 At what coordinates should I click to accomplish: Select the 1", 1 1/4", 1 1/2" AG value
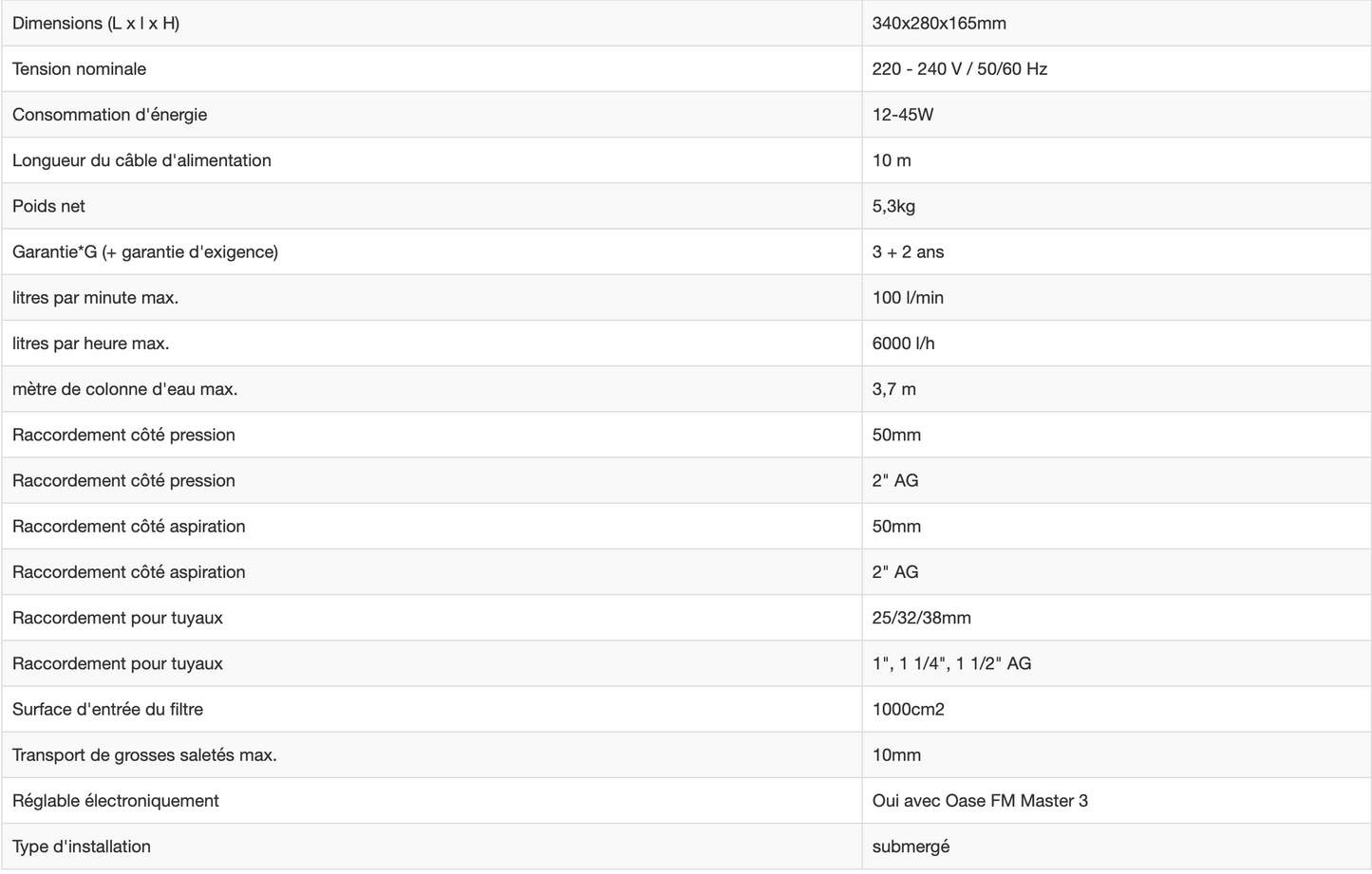951,663
